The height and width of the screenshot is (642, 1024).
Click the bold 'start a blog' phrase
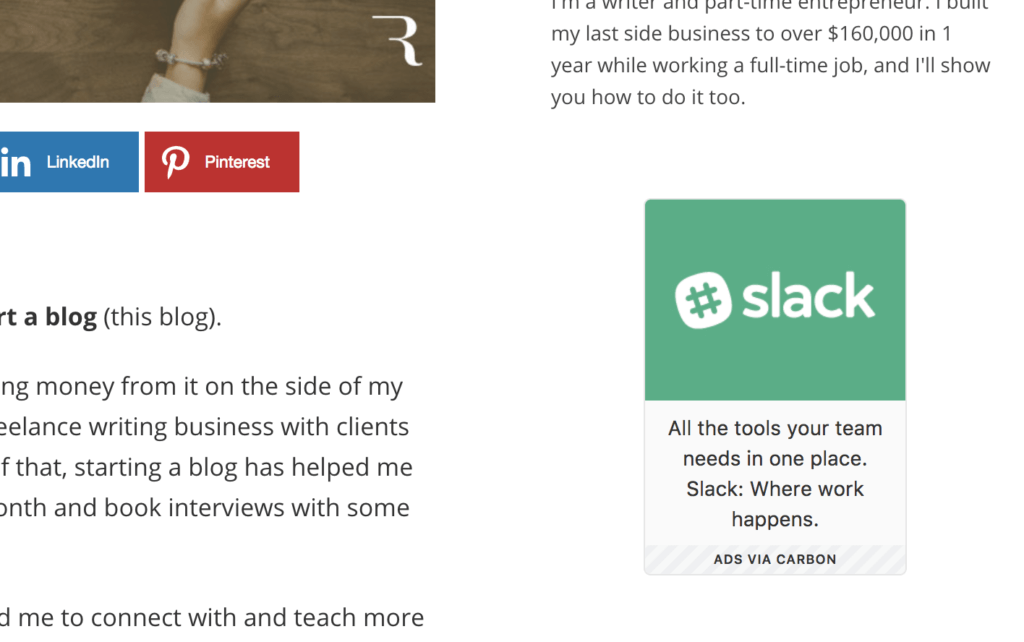(45, 316)
